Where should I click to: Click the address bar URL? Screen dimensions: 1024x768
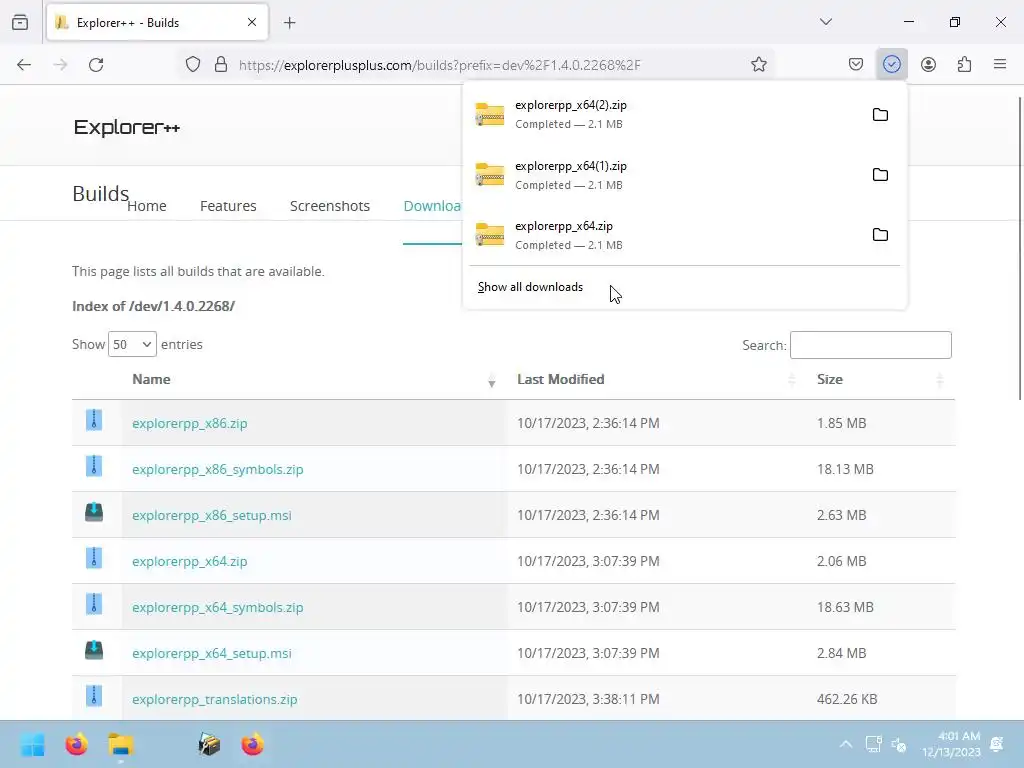[x=440, y=65]
